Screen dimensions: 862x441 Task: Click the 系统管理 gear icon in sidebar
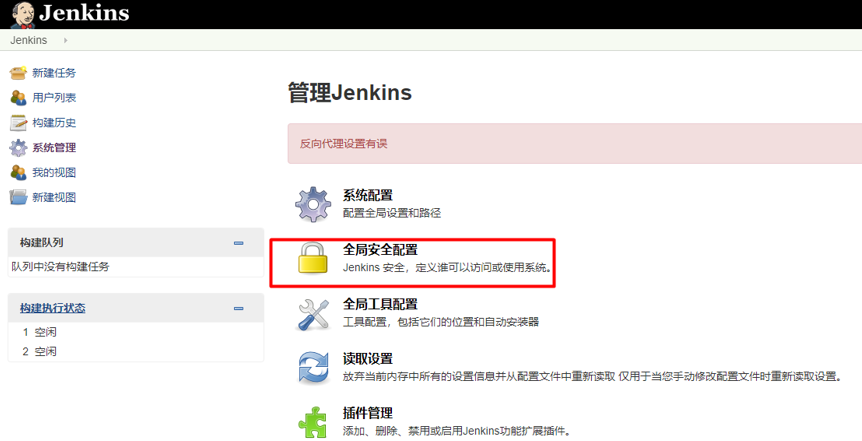18,147
